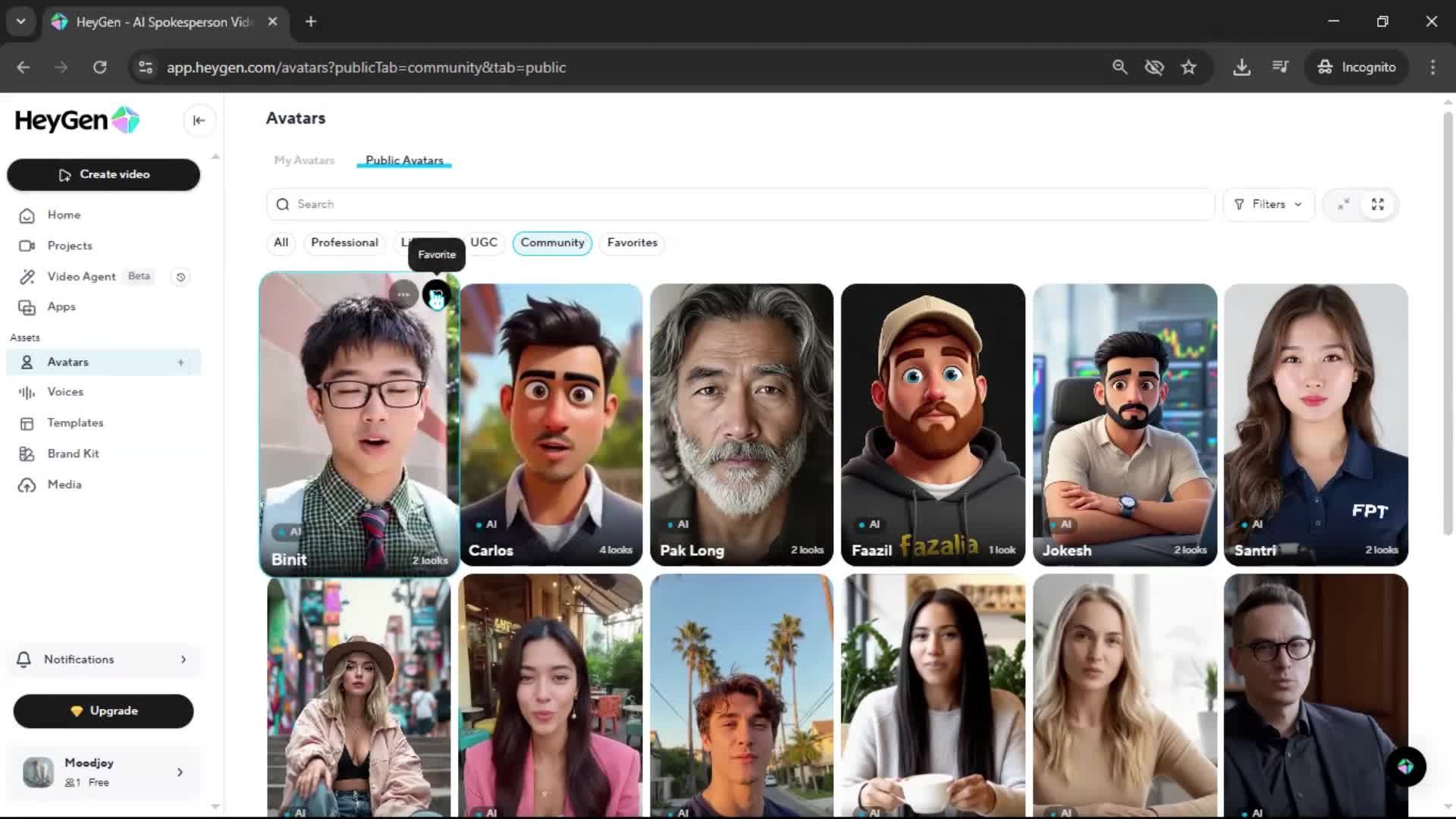Open the HeyGen assistant floating button
This screenshot has width=1456, height=819.
1405,767
